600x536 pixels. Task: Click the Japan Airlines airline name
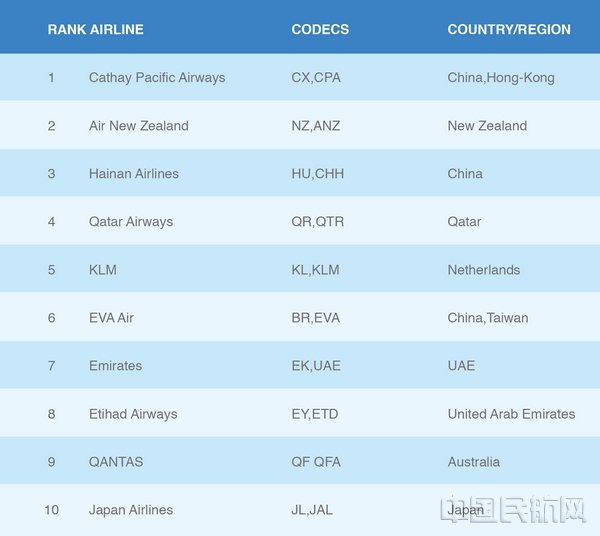click(x=131, y=510)
